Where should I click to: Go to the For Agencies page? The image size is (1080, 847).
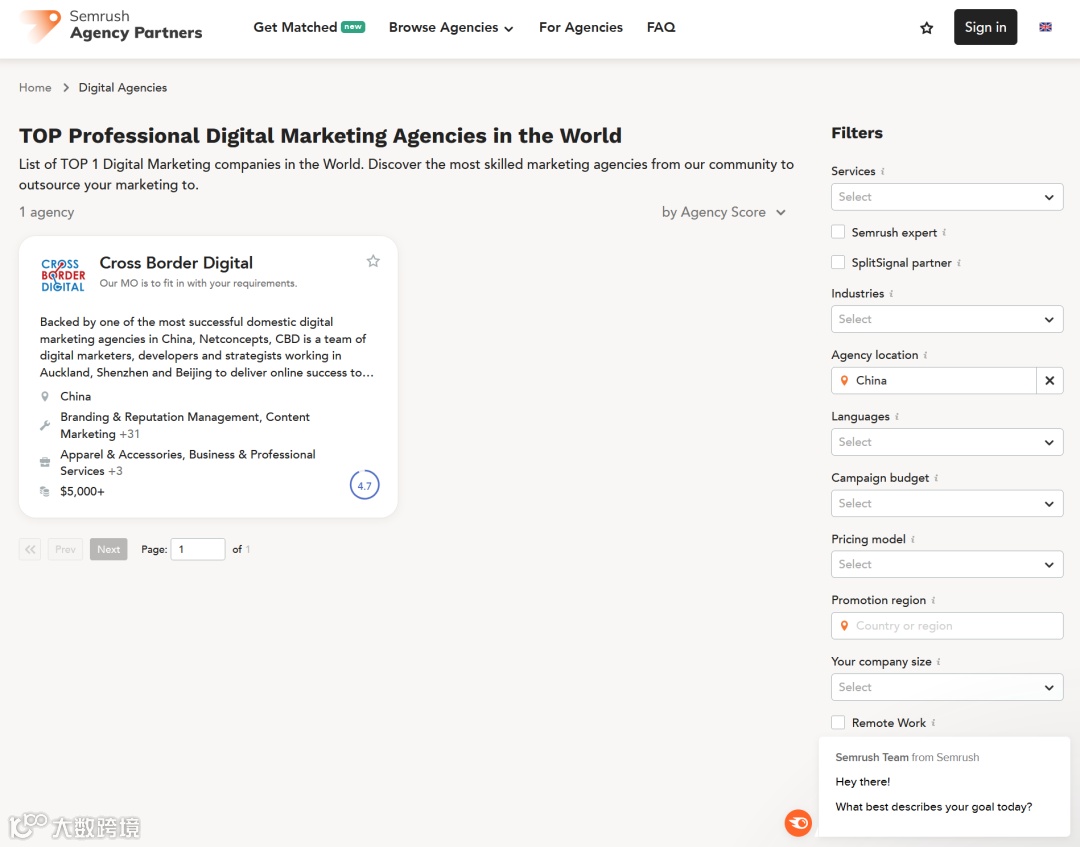[x=580, y=28]
